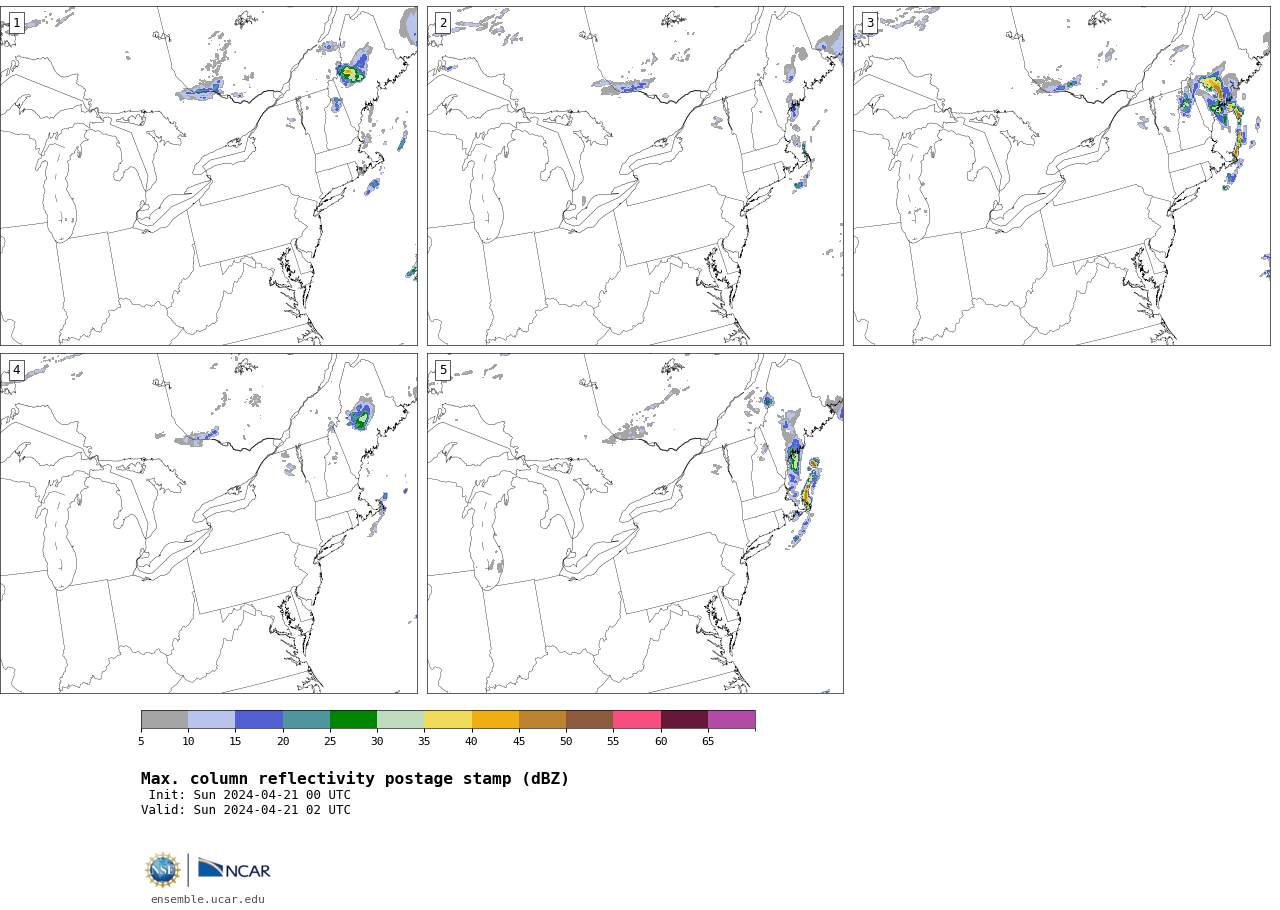Click the brown 50-55 dBZ swatch
The width and height of the screenshot is (1280, 910).
coord(590,720)
